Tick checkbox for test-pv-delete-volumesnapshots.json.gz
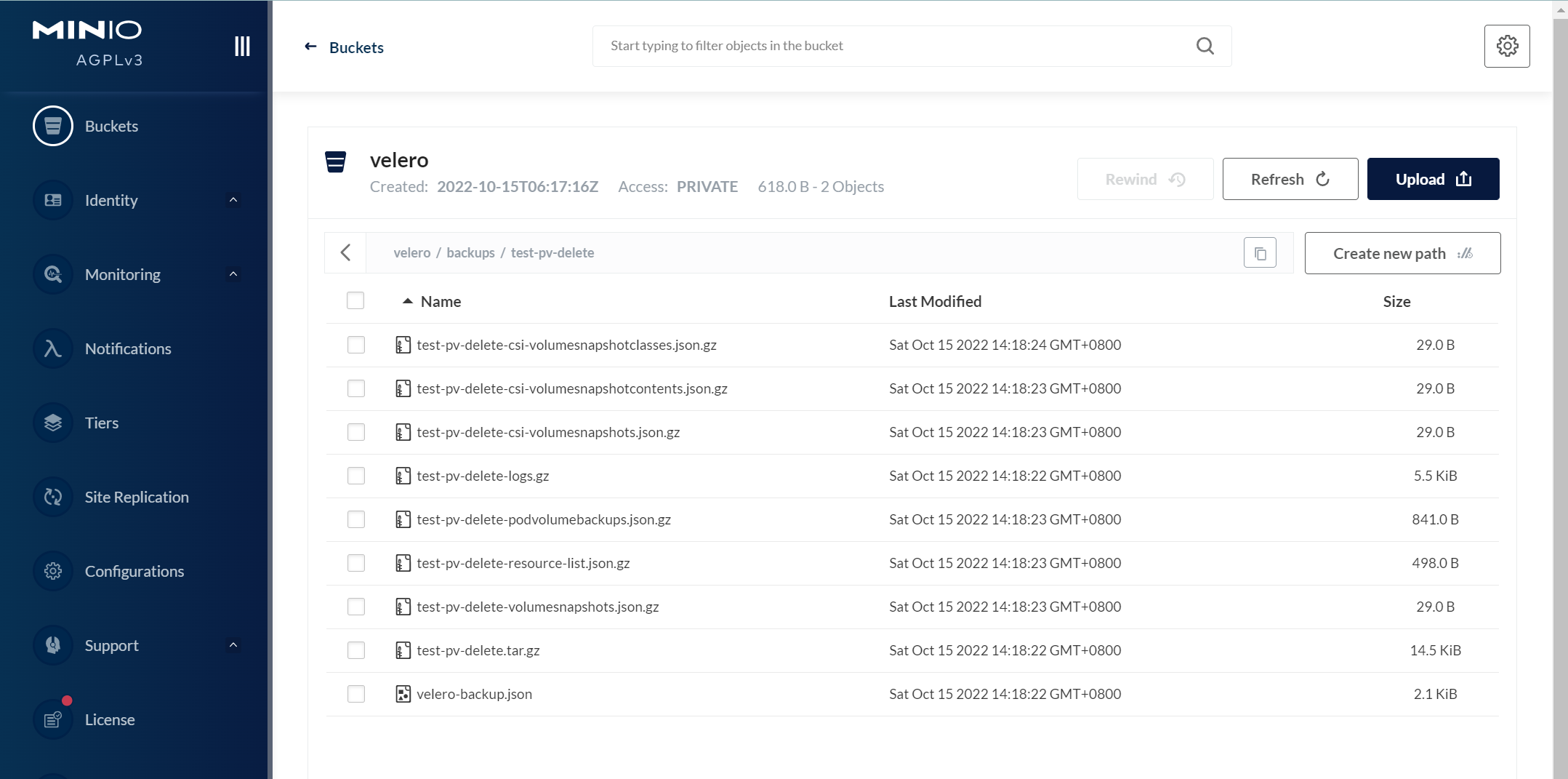The height and width of the screenshot is (779, 1568). point(356,607)
